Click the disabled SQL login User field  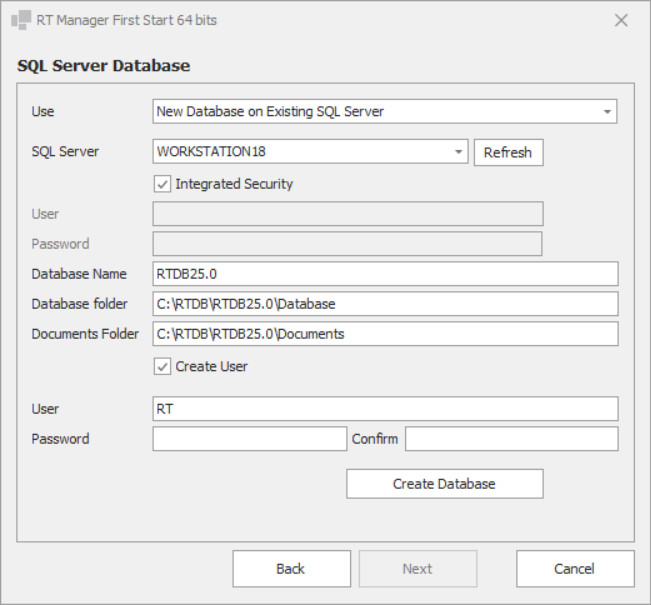click(x=347, y=214)
